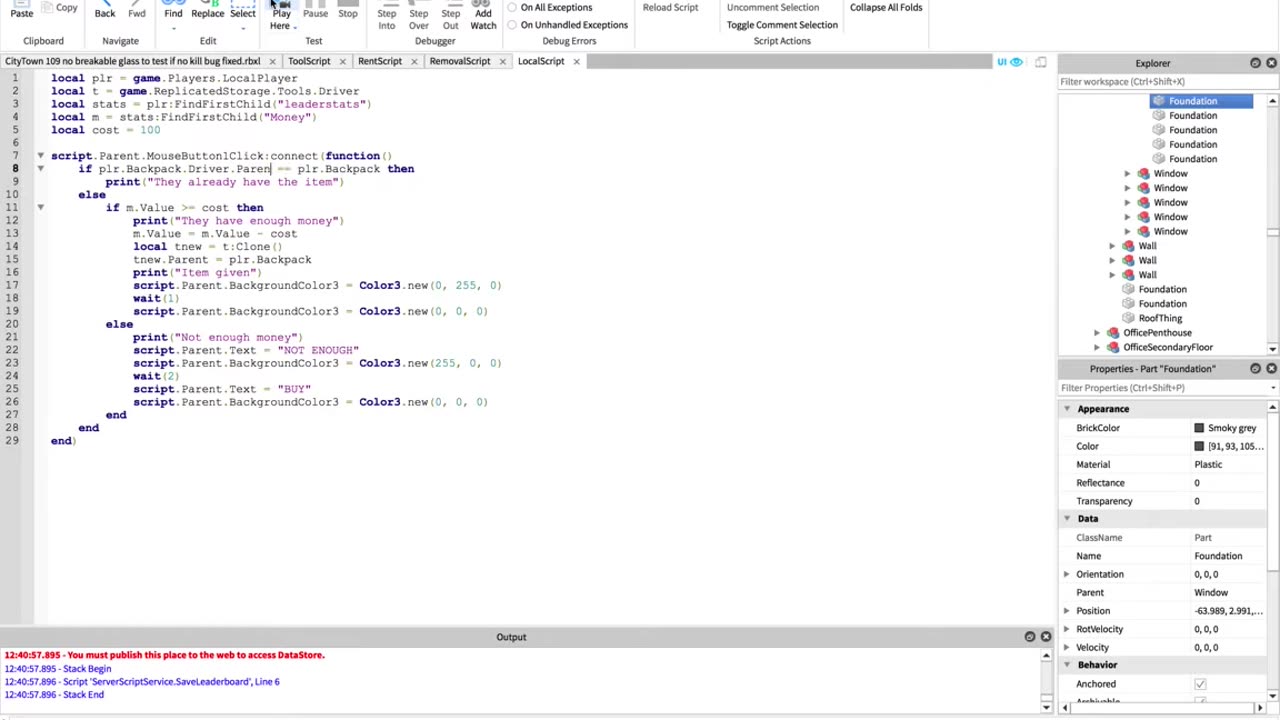Image resolution: width=1280 pixels, height=720 pixels.
Task: Click the Explorer scrollbar down arrow
Action: (x=1272, y=348)
